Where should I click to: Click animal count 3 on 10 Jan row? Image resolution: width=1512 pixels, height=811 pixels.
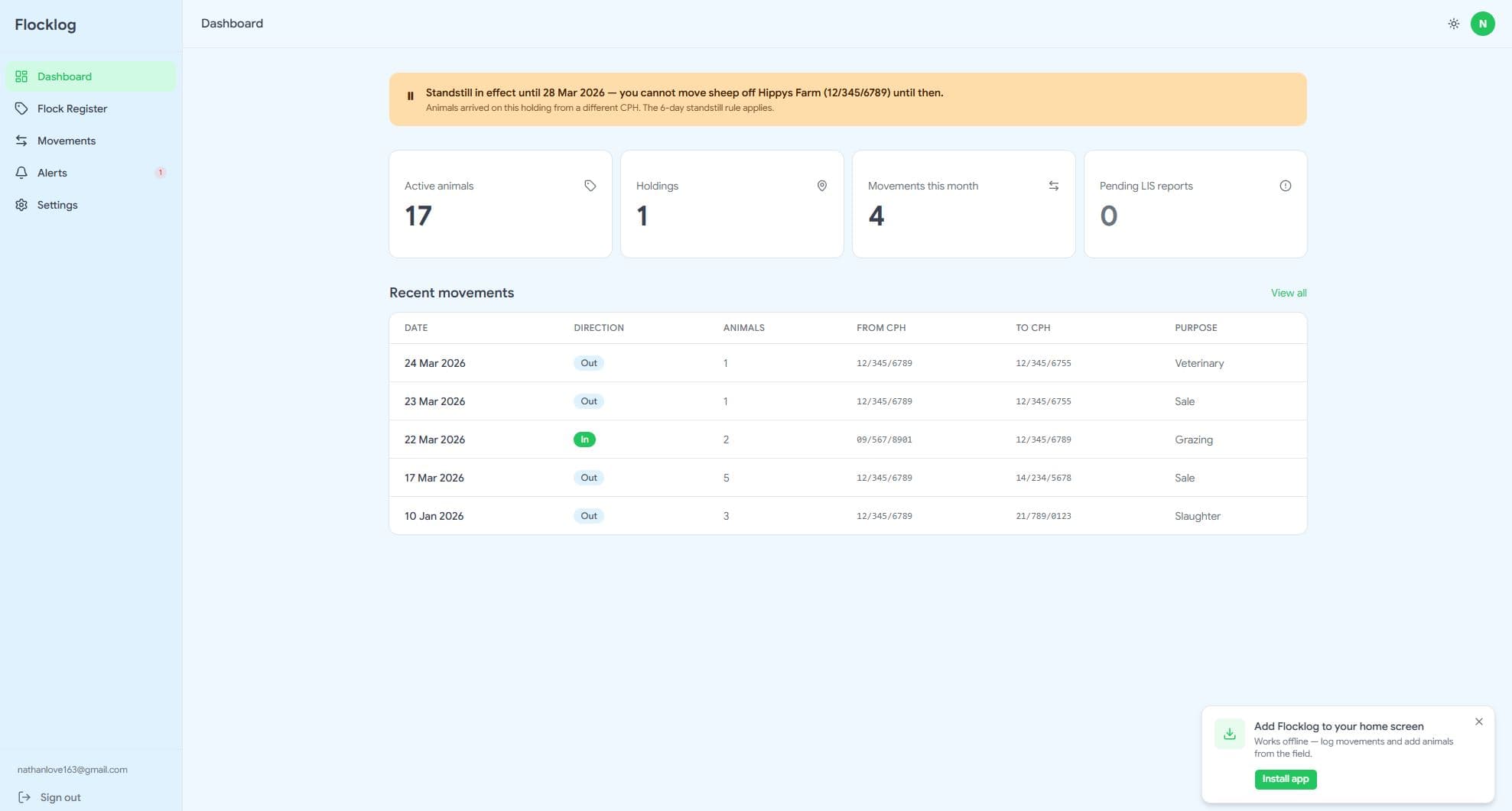[x=726, y=516]
